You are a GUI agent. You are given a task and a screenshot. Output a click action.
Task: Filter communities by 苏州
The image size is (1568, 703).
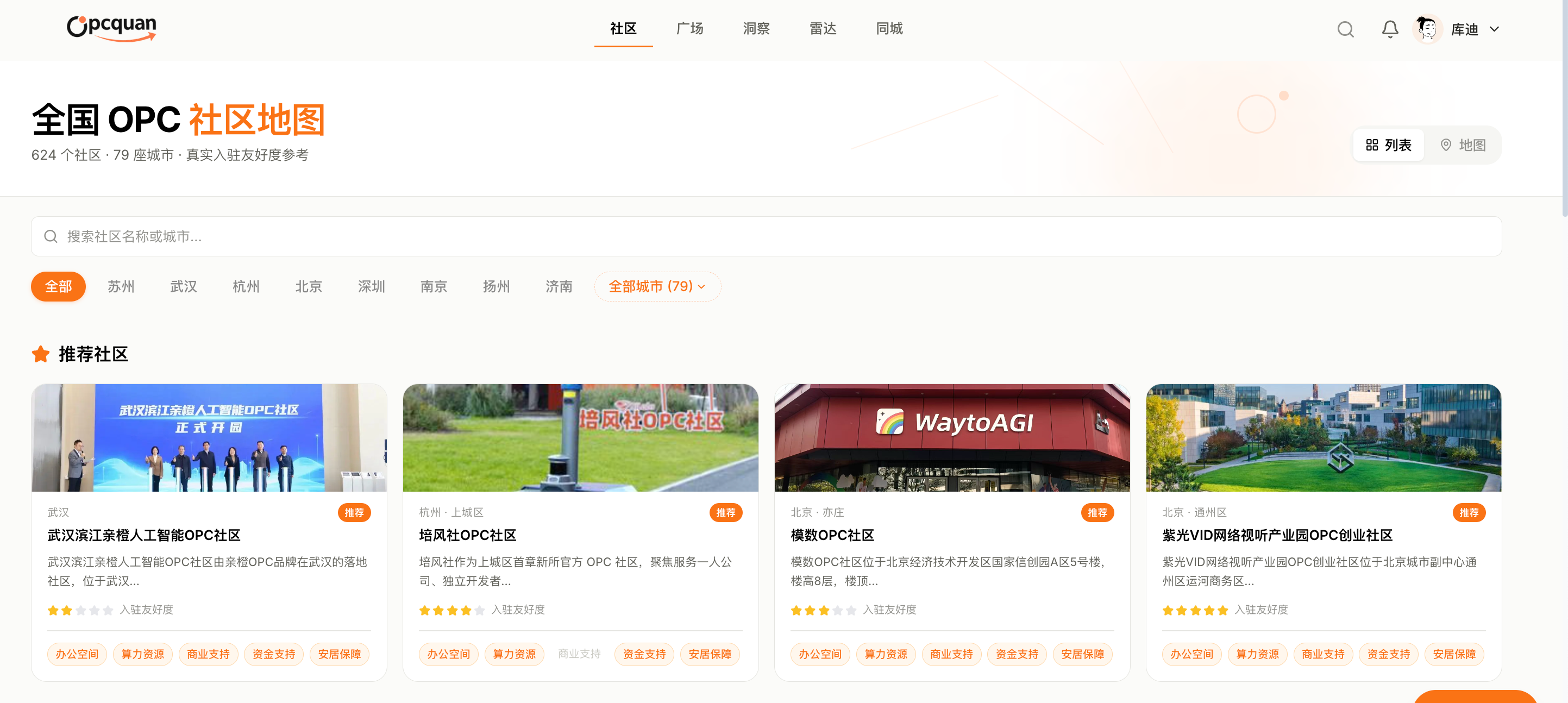point(121,286)
